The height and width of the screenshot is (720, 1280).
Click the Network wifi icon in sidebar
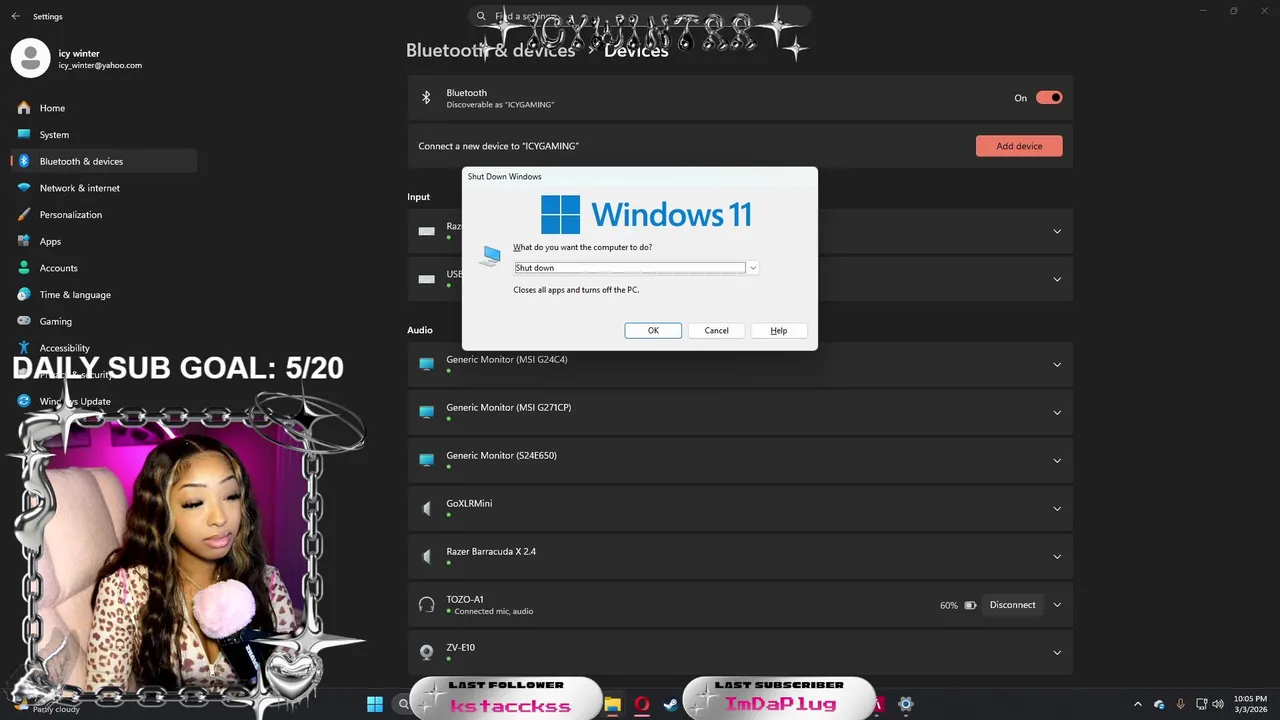(x=24, y=188)
